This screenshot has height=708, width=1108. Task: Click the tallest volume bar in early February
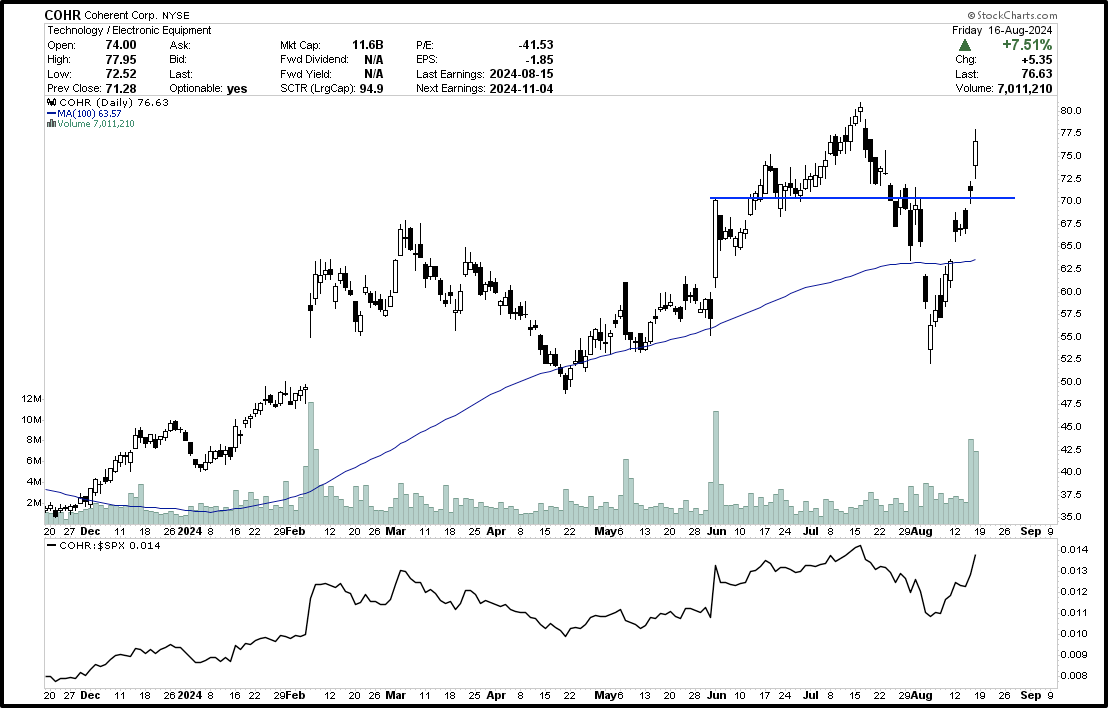point(310,462)
